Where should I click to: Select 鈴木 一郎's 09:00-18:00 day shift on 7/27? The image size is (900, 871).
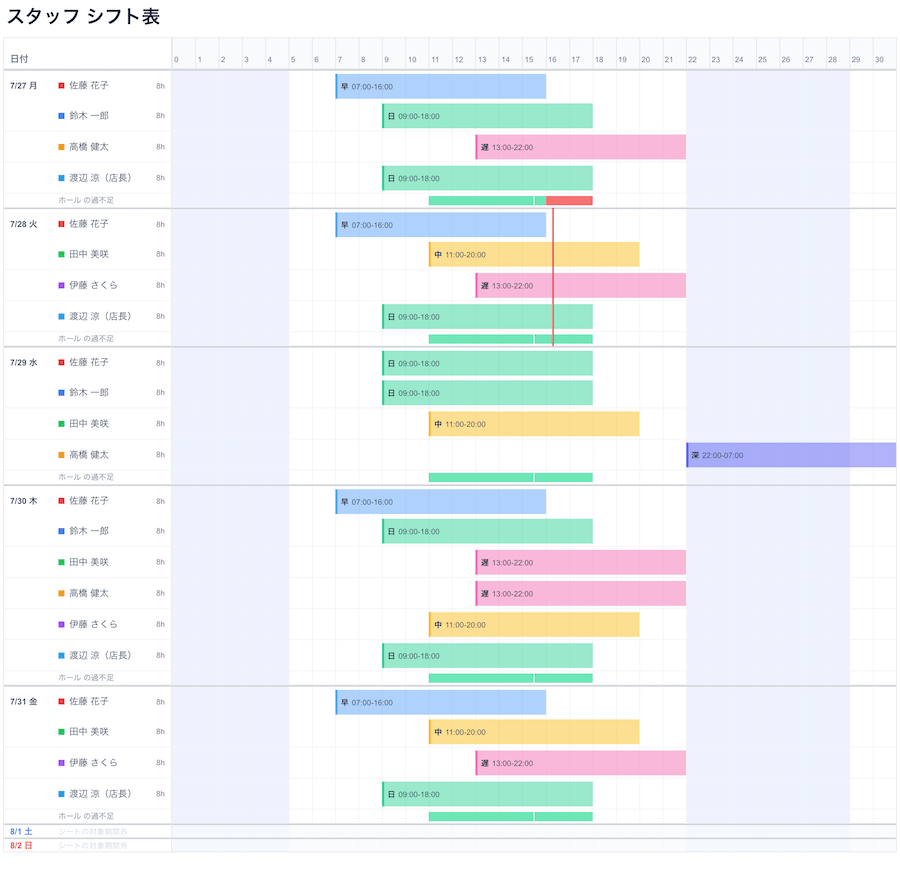tap(487, 116)
